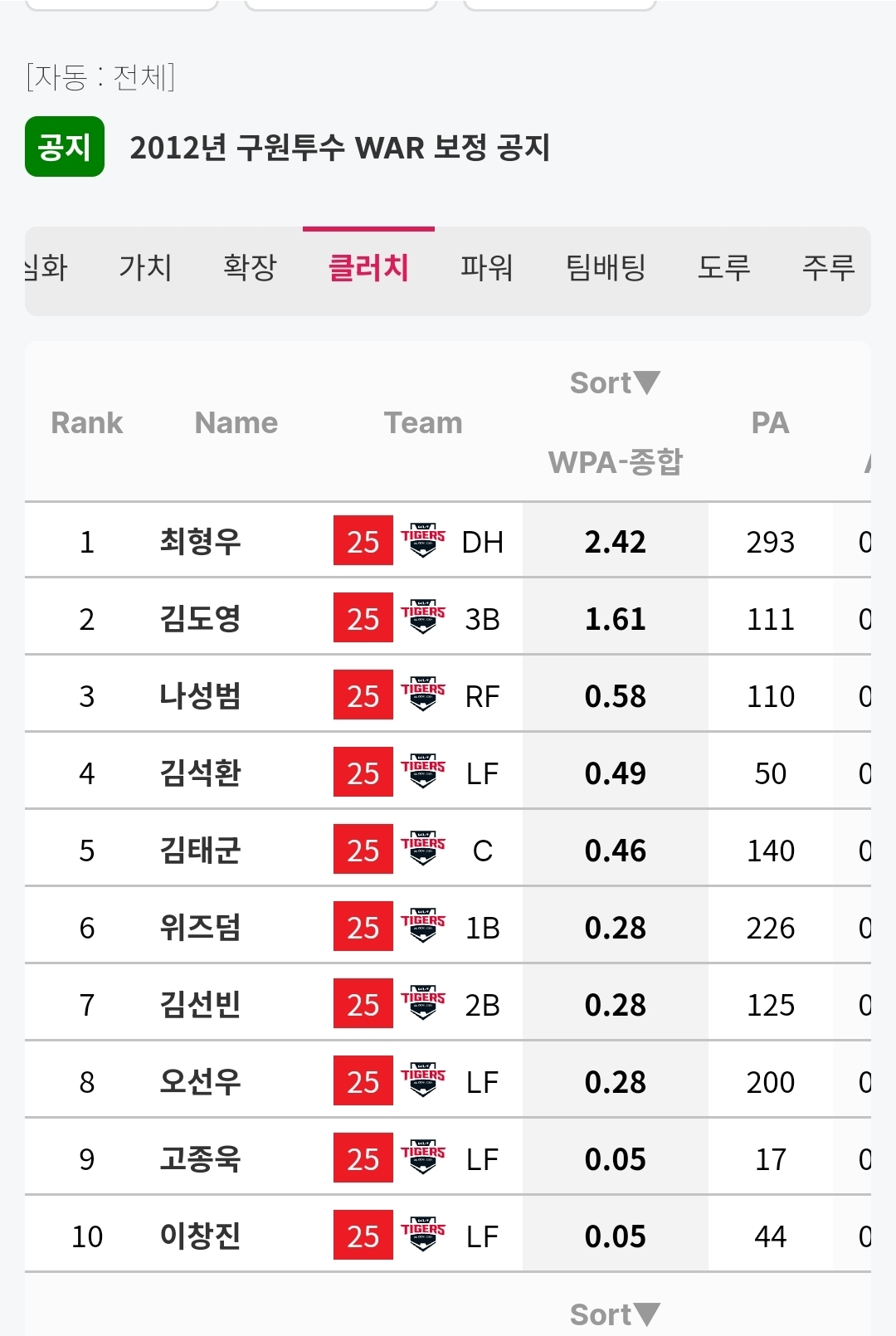Click the Tigers logo in 김태군 row
The width and height of the screenshot is (896, 1336).
click(x=423, y=849)
